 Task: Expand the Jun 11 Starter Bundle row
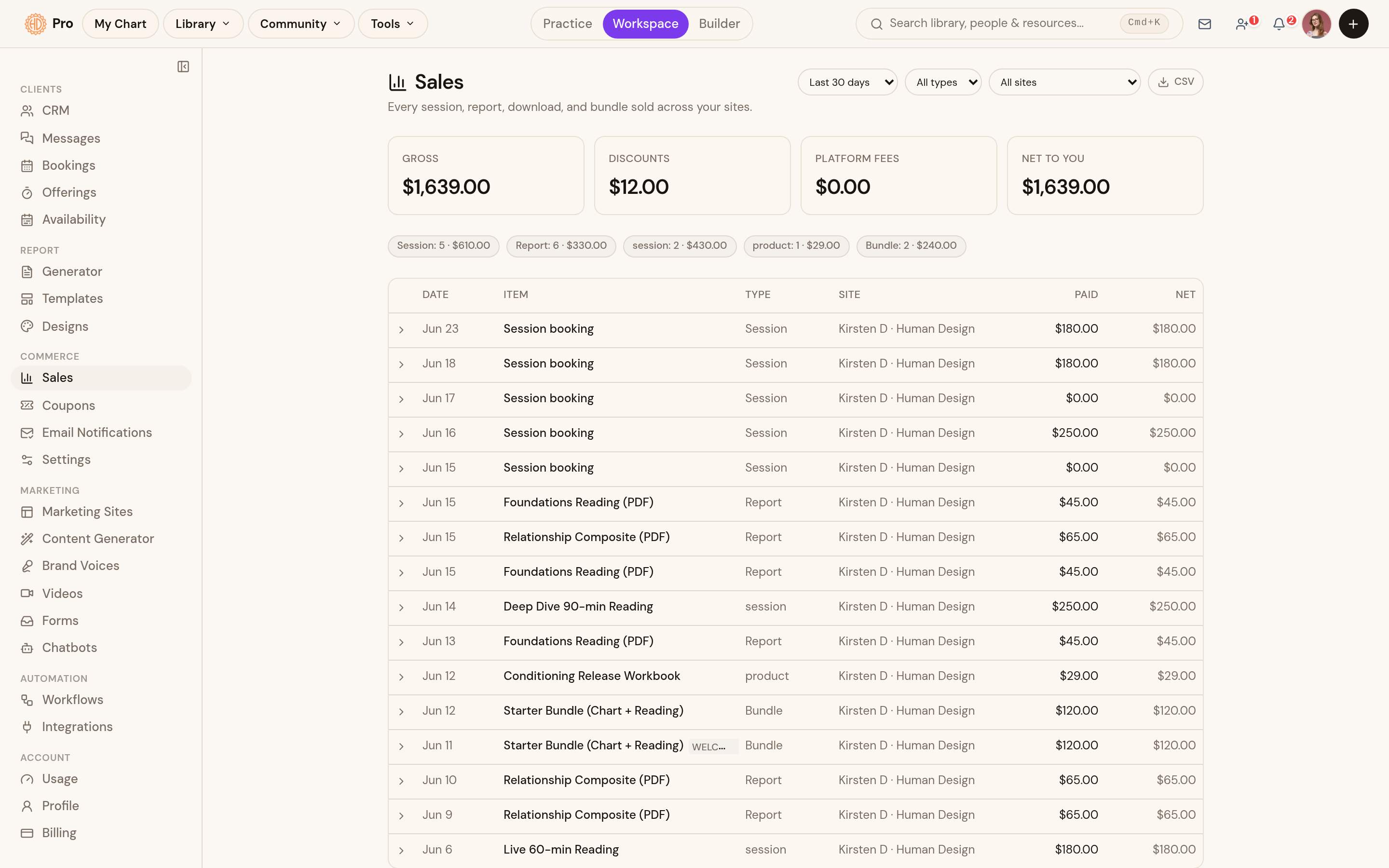click(401, 746)
